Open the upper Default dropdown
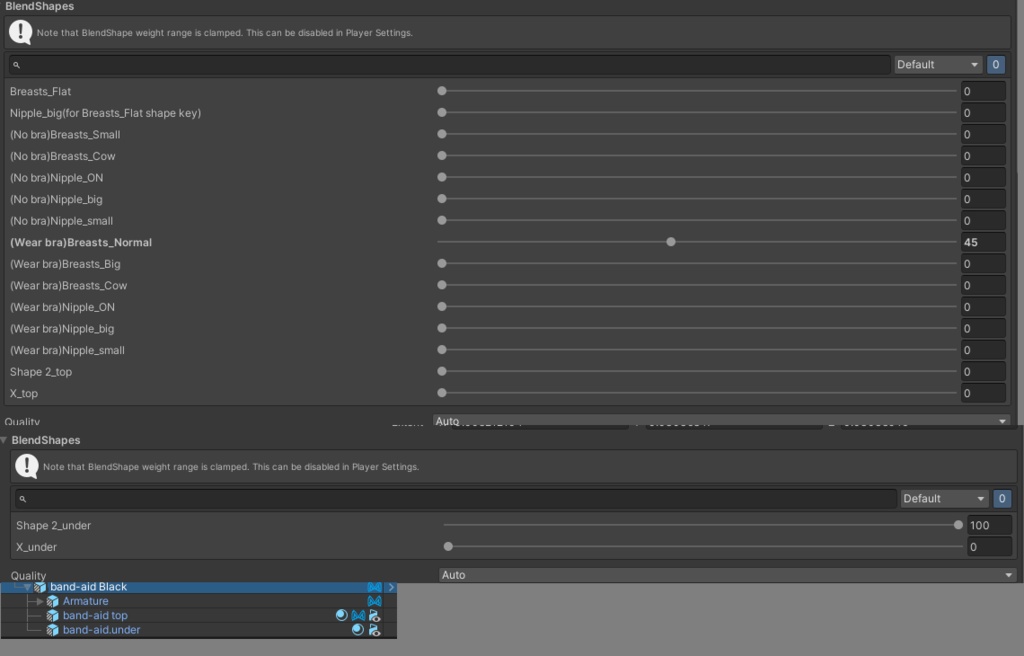This screenshot has width=1024, height=656. coord(937,65)
